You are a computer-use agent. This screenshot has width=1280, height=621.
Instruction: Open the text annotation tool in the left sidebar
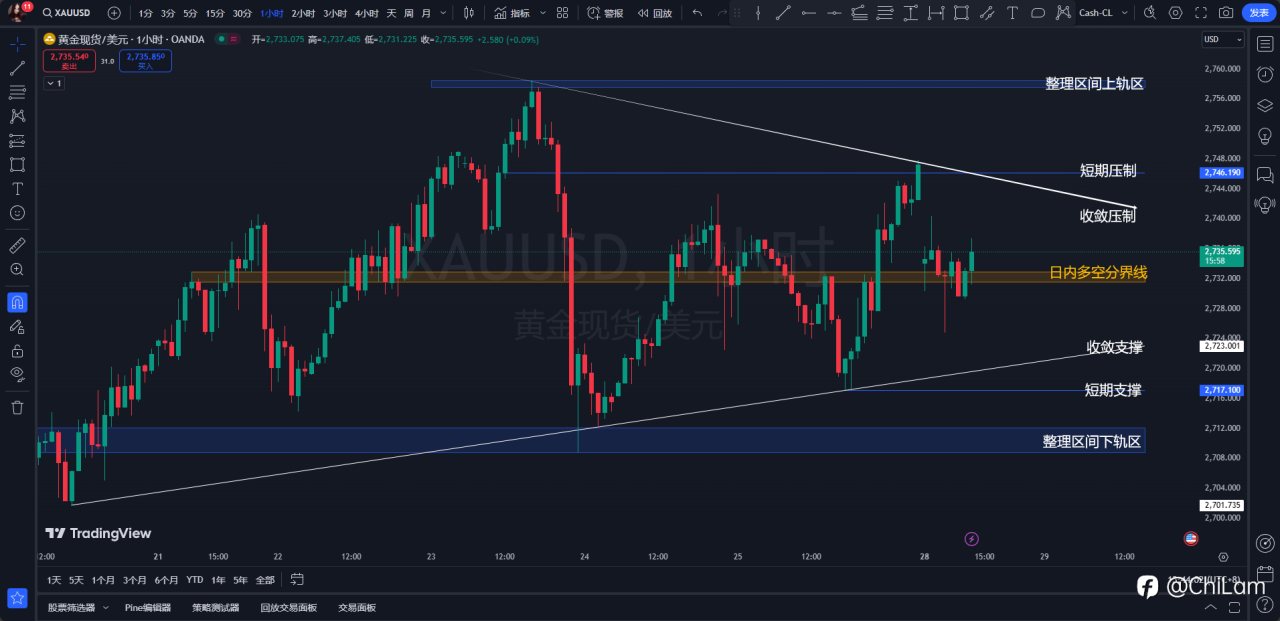17,189
